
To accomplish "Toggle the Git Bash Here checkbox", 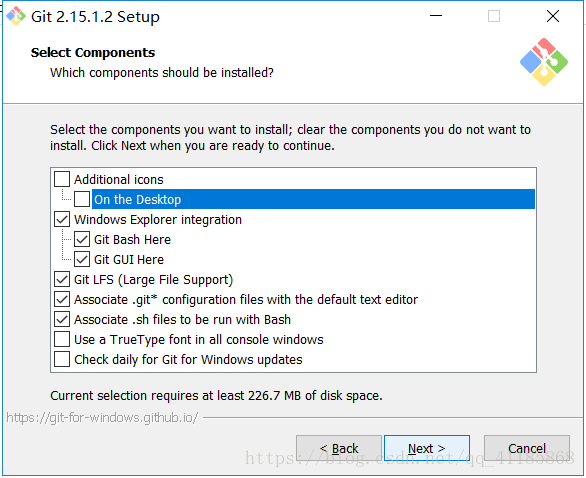I will pos(82,239).
